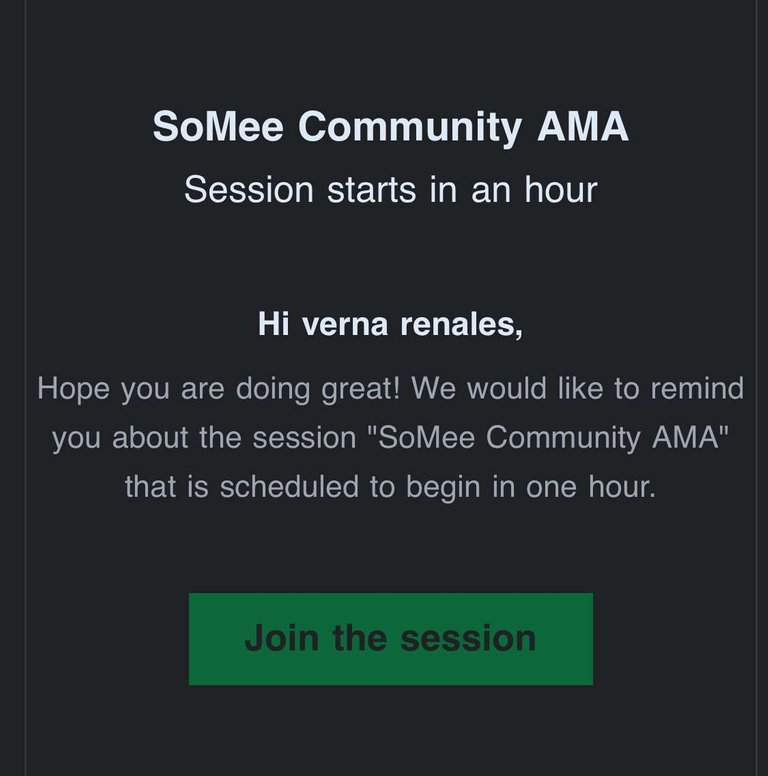Click the word session on green button
768x776 pixels.
coord(468,638)
